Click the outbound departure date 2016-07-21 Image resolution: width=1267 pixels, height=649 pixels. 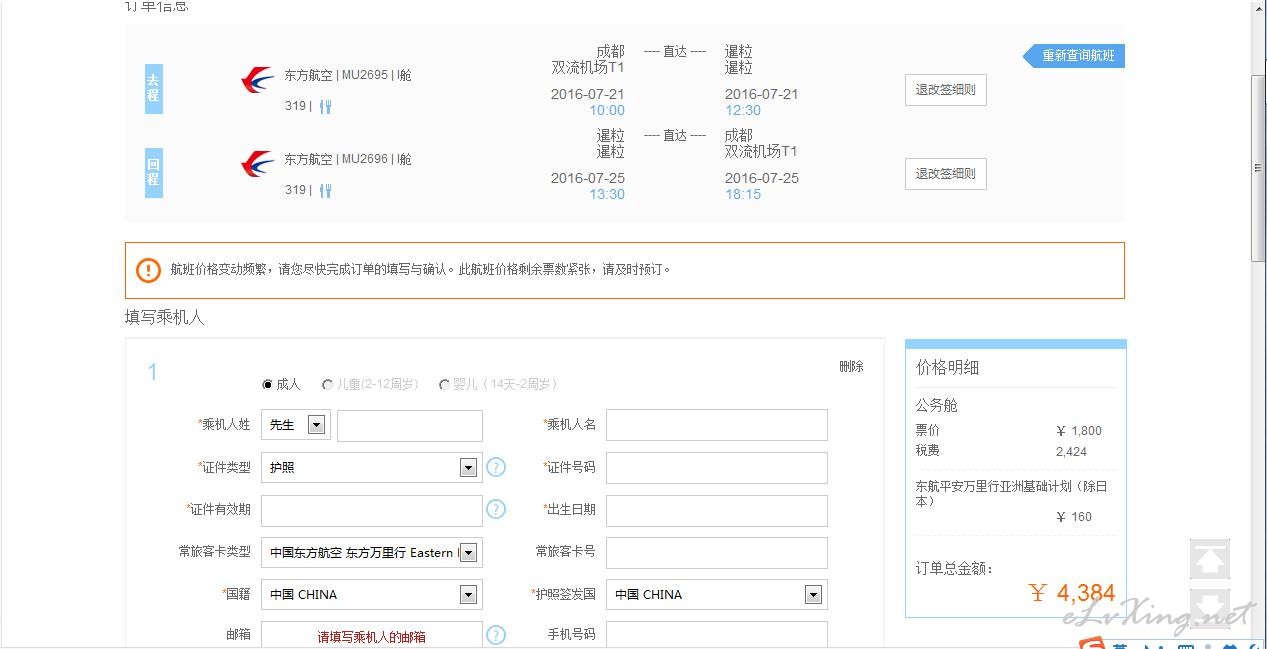point(587,94)
